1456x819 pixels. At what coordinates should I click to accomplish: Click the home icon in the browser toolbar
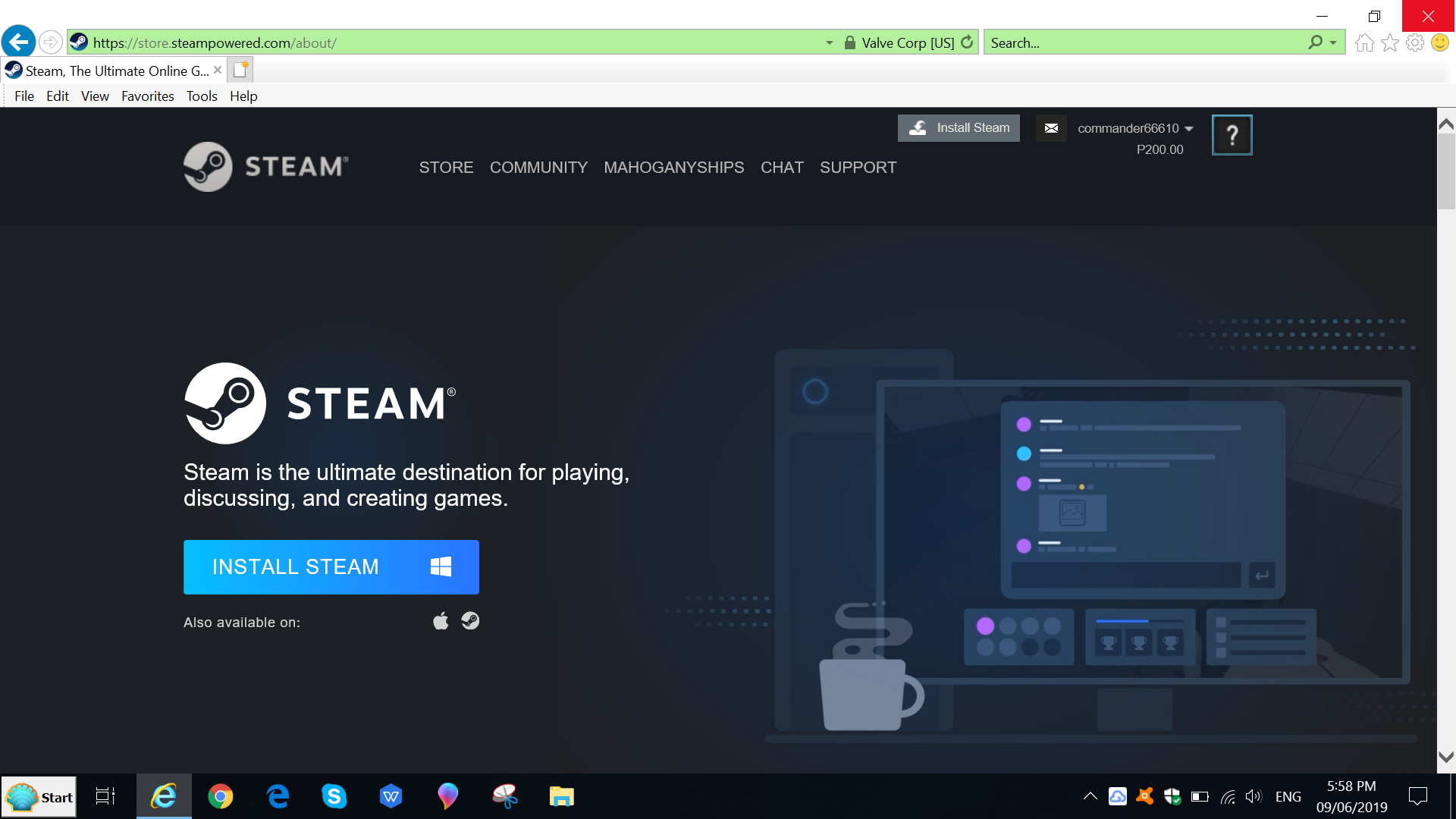[x=1363, y=42]
